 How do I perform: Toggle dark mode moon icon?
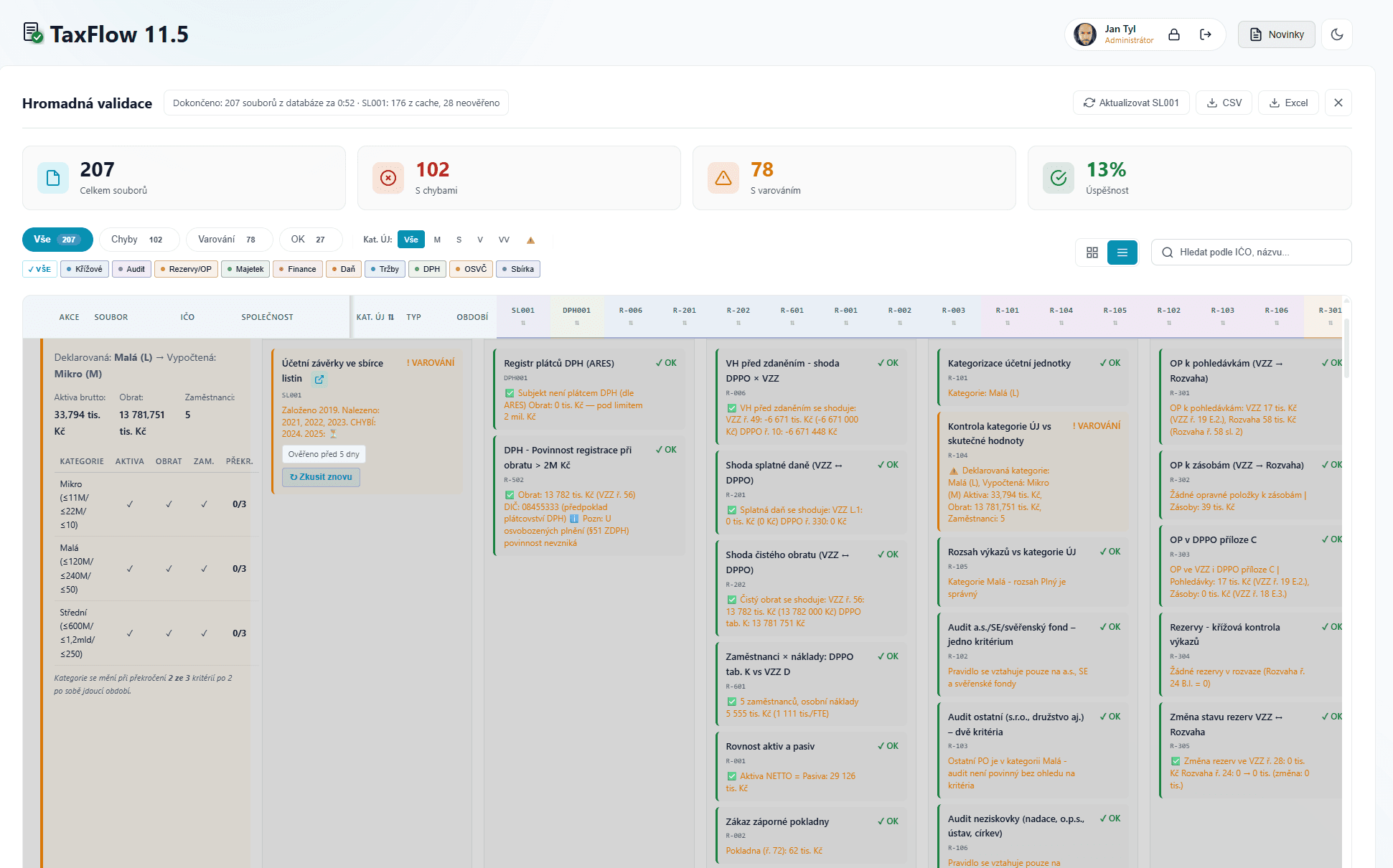(1336, 34)
